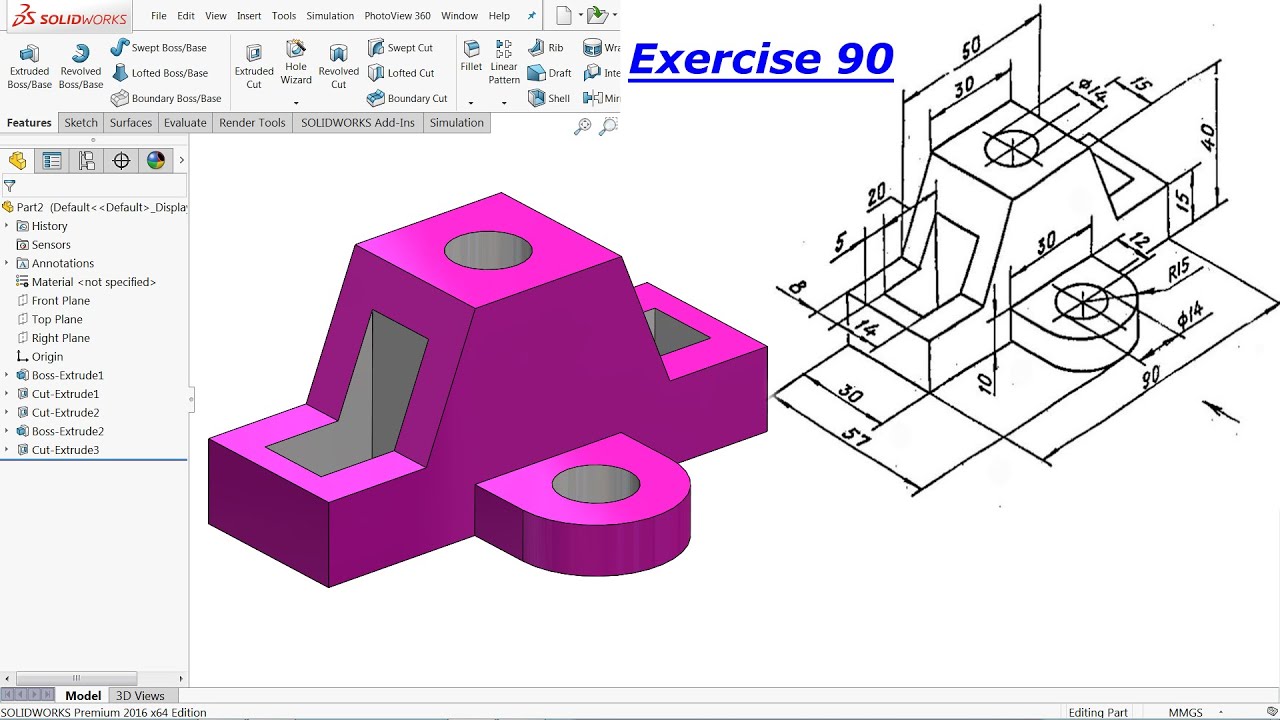Click the Exercise 90 title link

click(x=761, y=59)
